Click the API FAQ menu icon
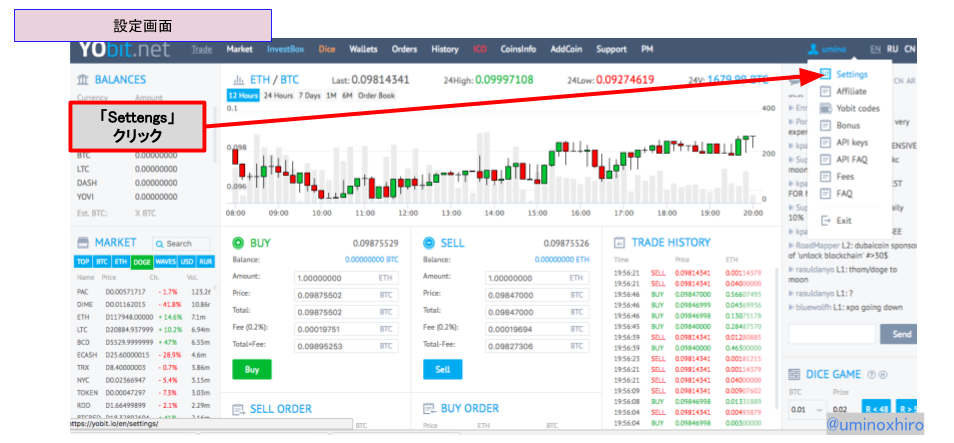This screenshot has height=443, width=954. point(825,159)
